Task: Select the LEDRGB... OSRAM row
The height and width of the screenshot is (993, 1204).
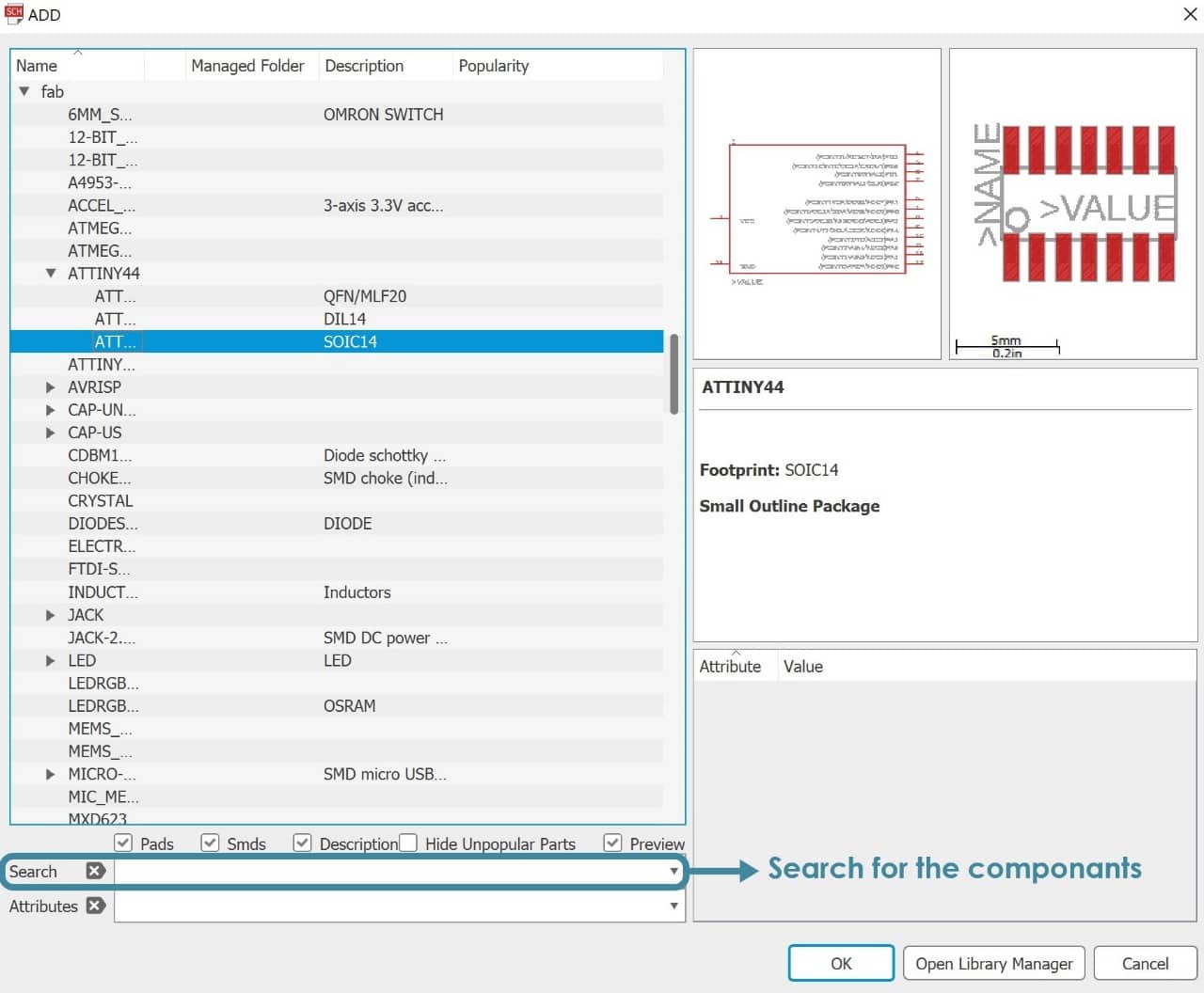Action: (x=337, y=706)
